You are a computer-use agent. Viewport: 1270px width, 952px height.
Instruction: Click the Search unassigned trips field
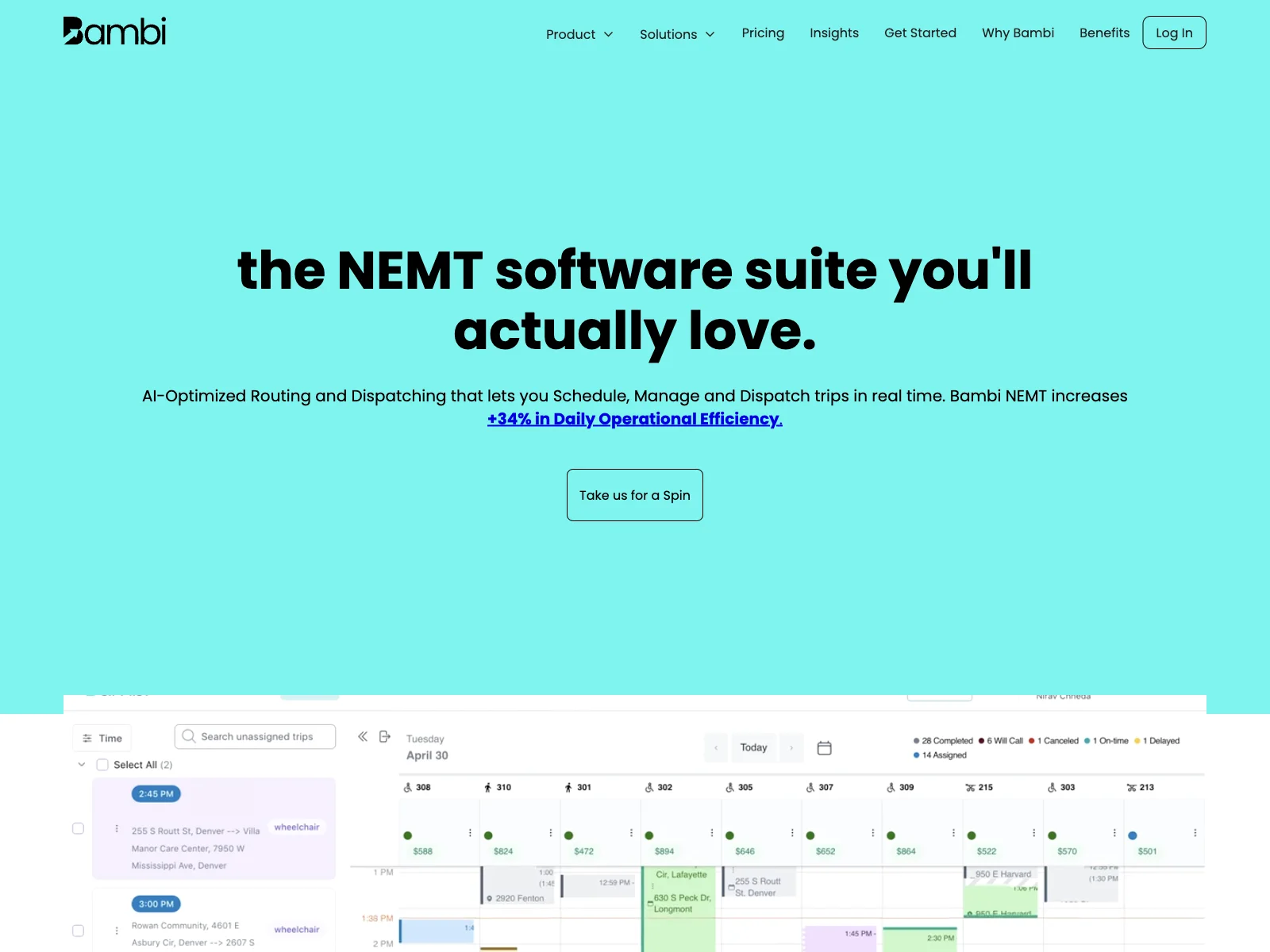(256, 736)
